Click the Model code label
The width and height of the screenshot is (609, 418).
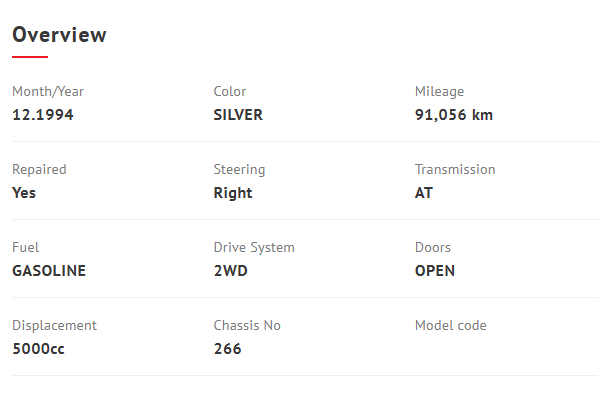450,325
